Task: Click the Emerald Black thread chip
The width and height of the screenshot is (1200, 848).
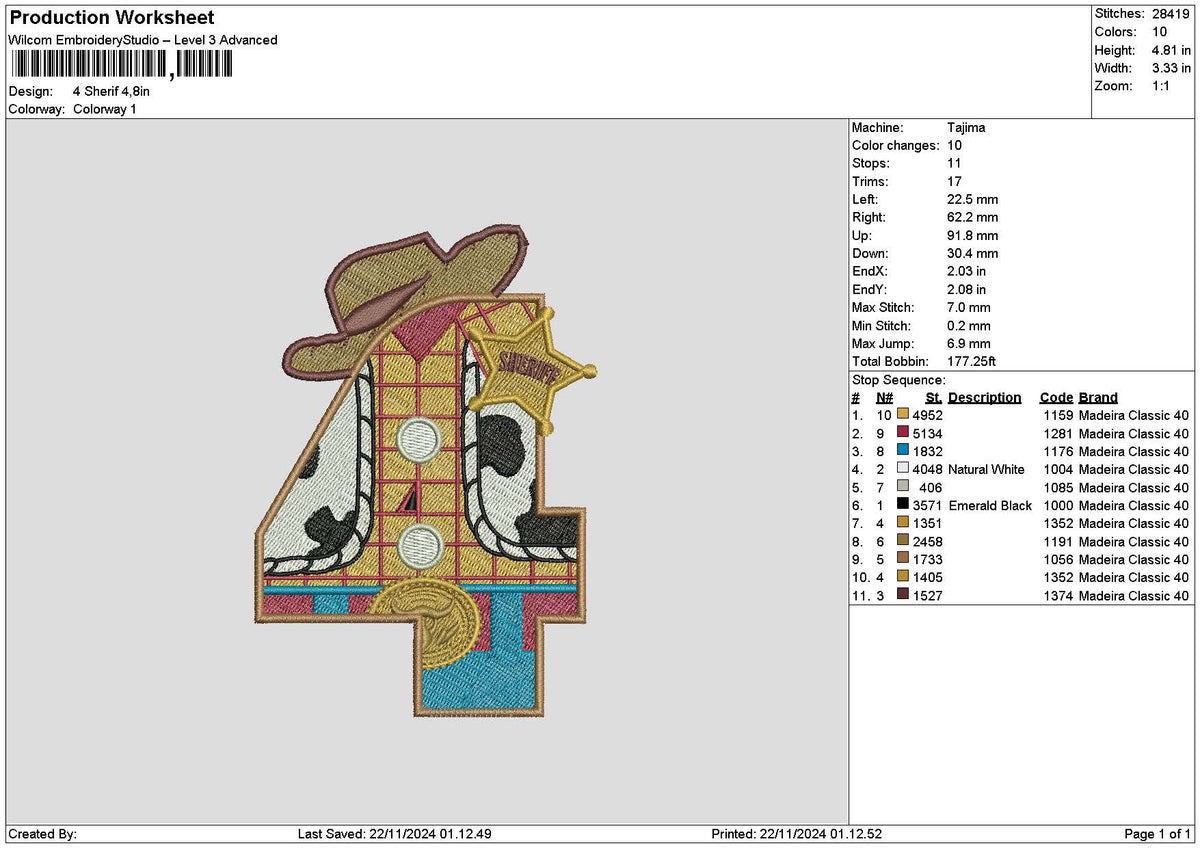Action: 903,506
